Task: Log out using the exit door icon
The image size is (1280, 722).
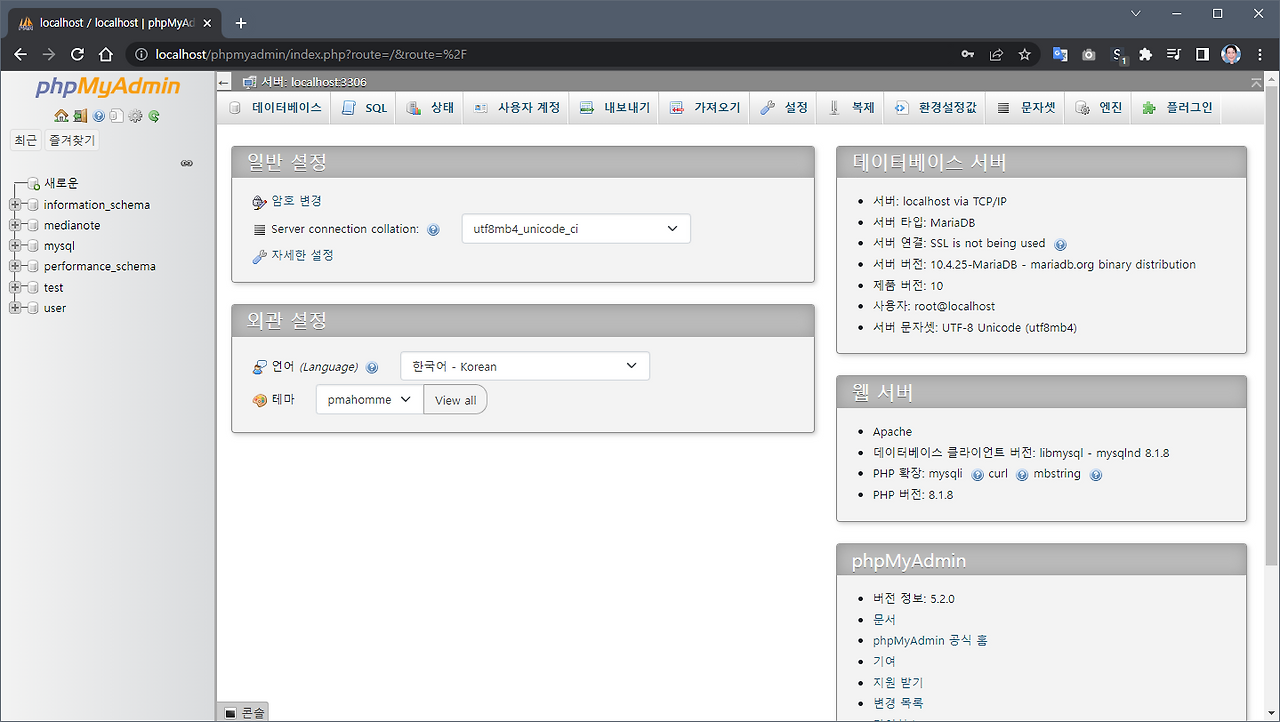Action: 79,116
